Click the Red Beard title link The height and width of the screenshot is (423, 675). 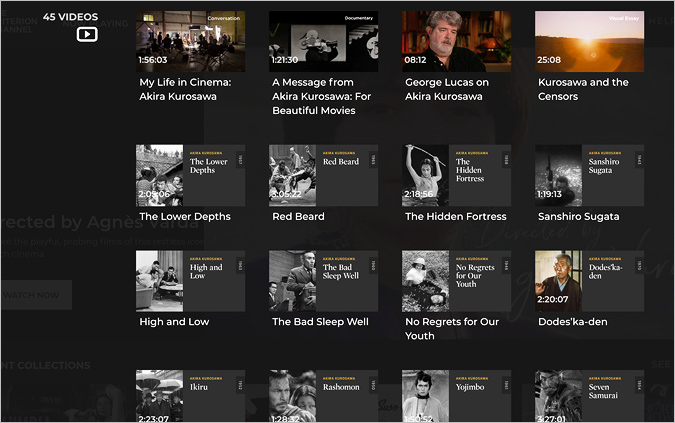(298, 216)
